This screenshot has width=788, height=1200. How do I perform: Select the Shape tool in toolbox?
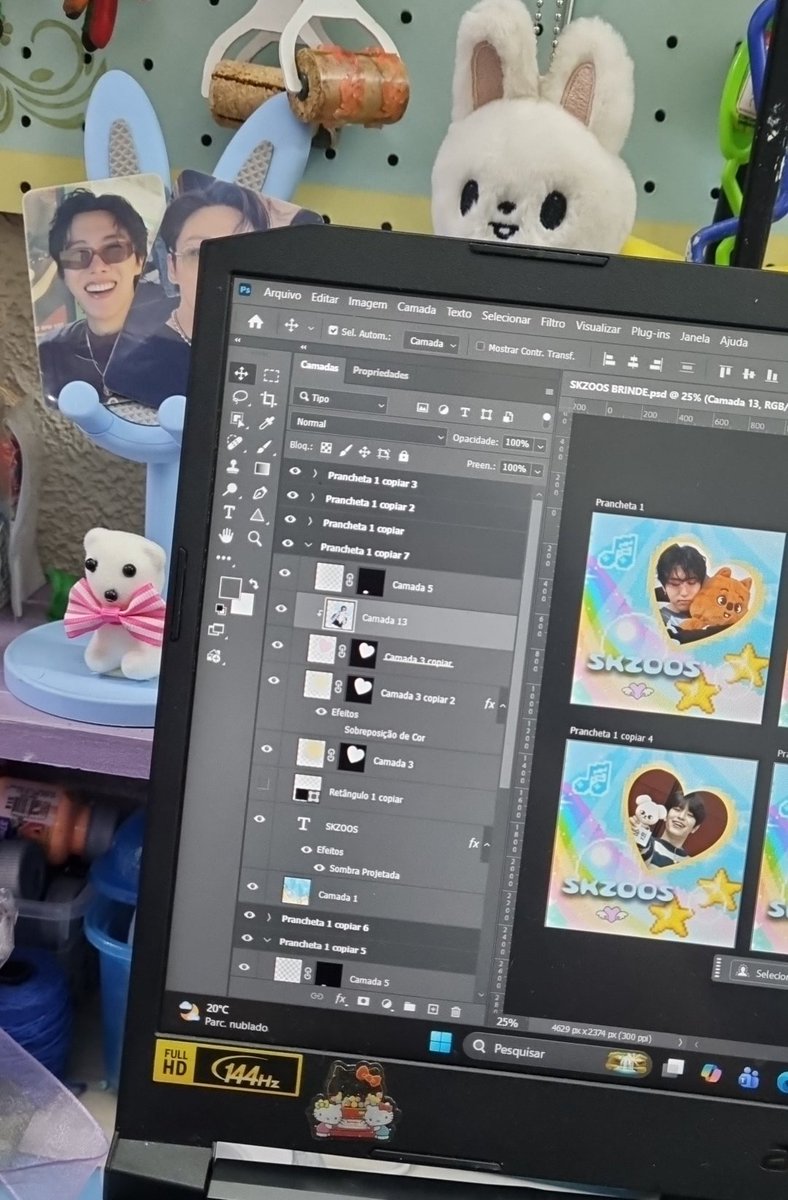click(258, 515)
